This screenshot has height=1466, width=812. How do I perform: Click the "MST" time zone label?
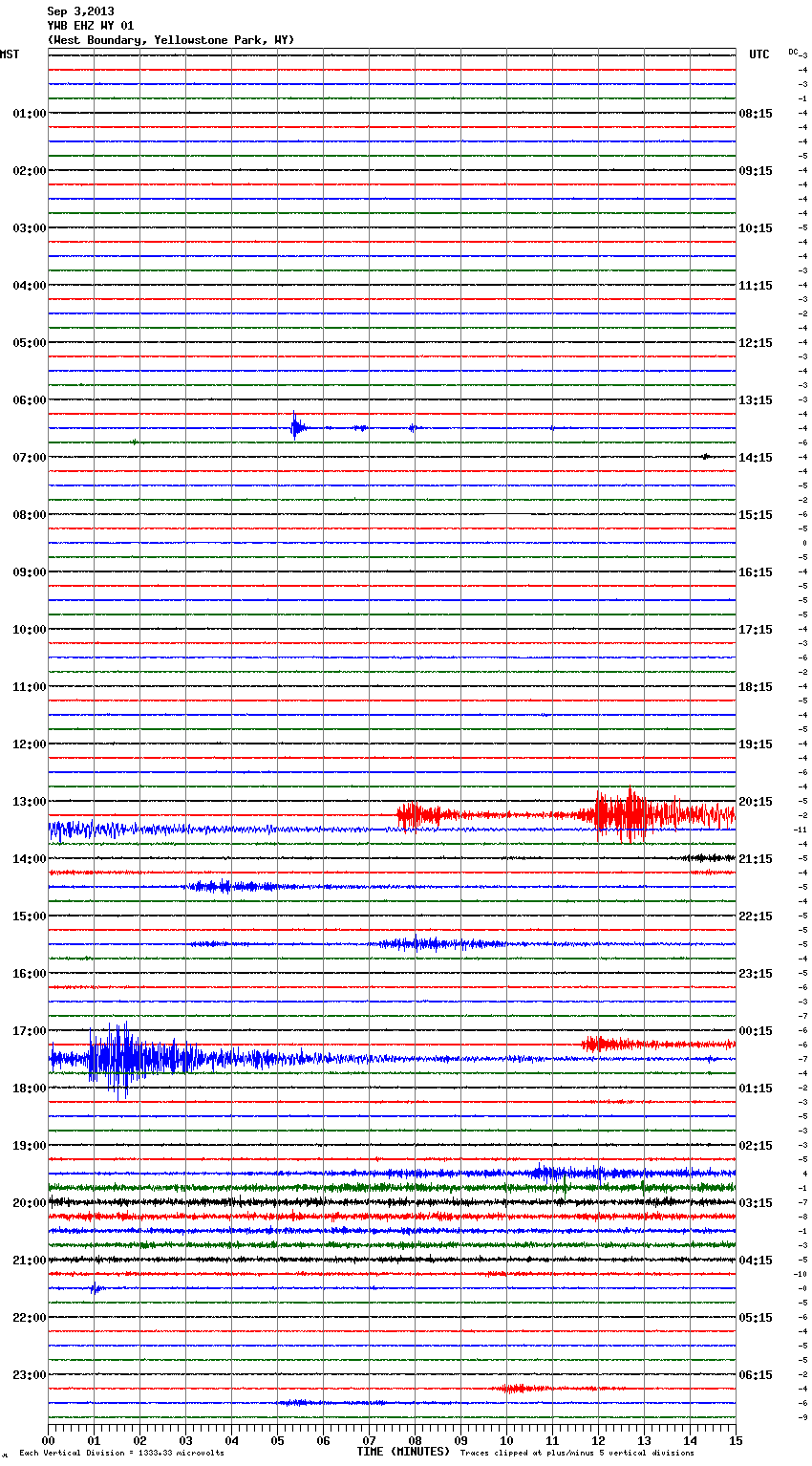tap(10, 54)
